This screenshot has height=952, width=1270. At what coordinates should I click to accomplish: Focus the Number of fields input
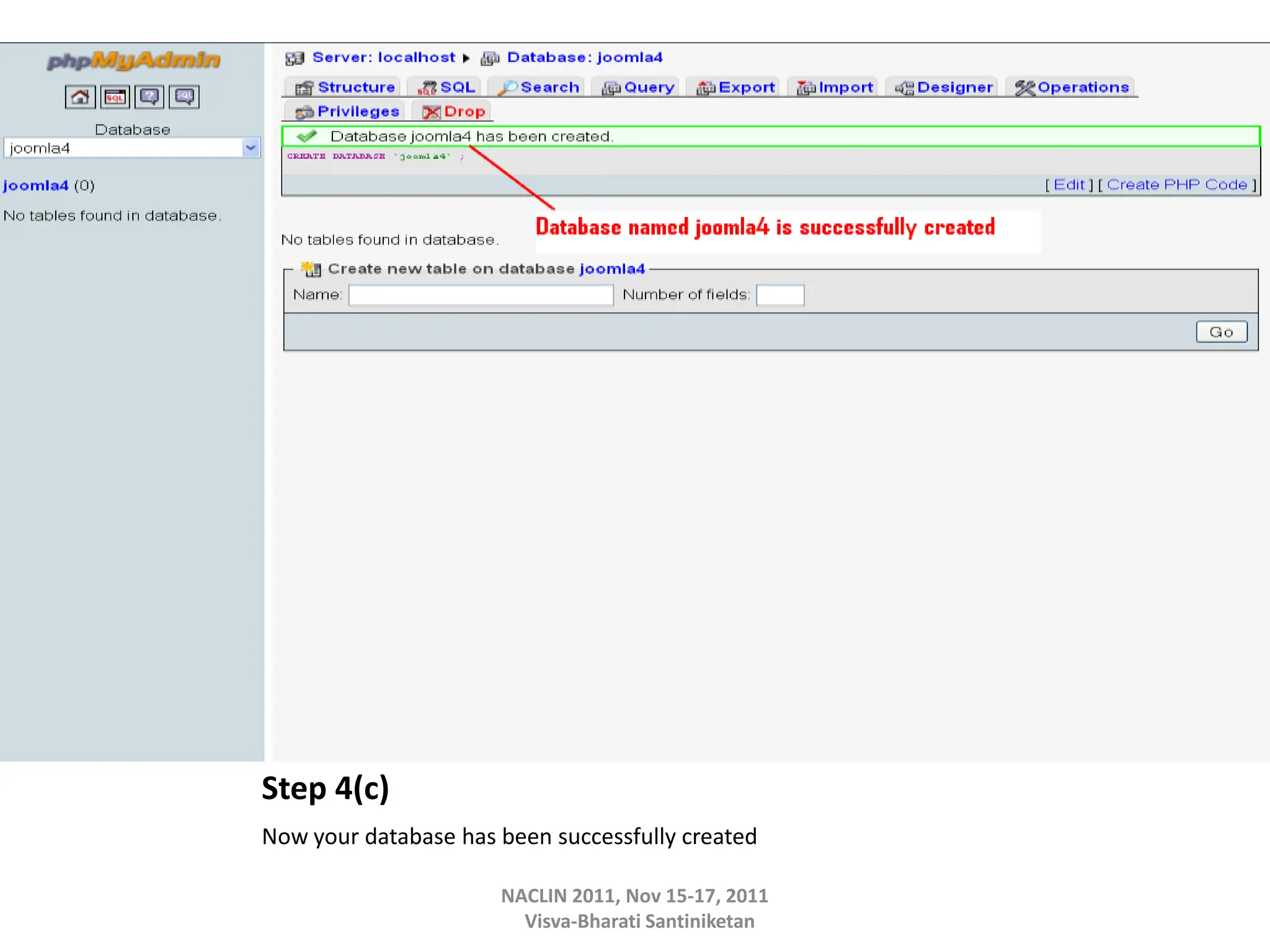click(x=780, y=295)
